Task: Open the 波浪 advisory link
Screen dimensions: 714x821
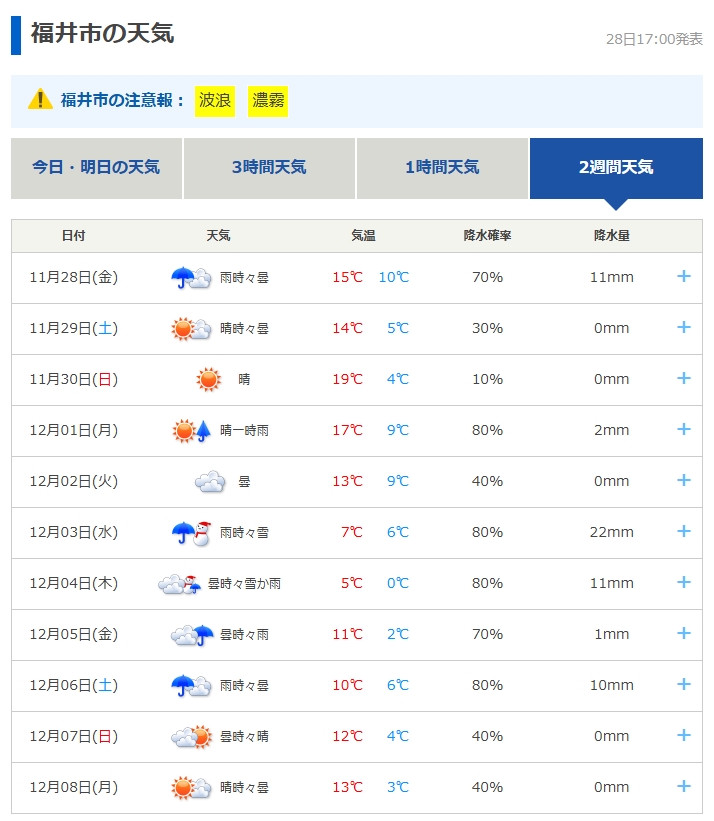Action: [215, 100]
